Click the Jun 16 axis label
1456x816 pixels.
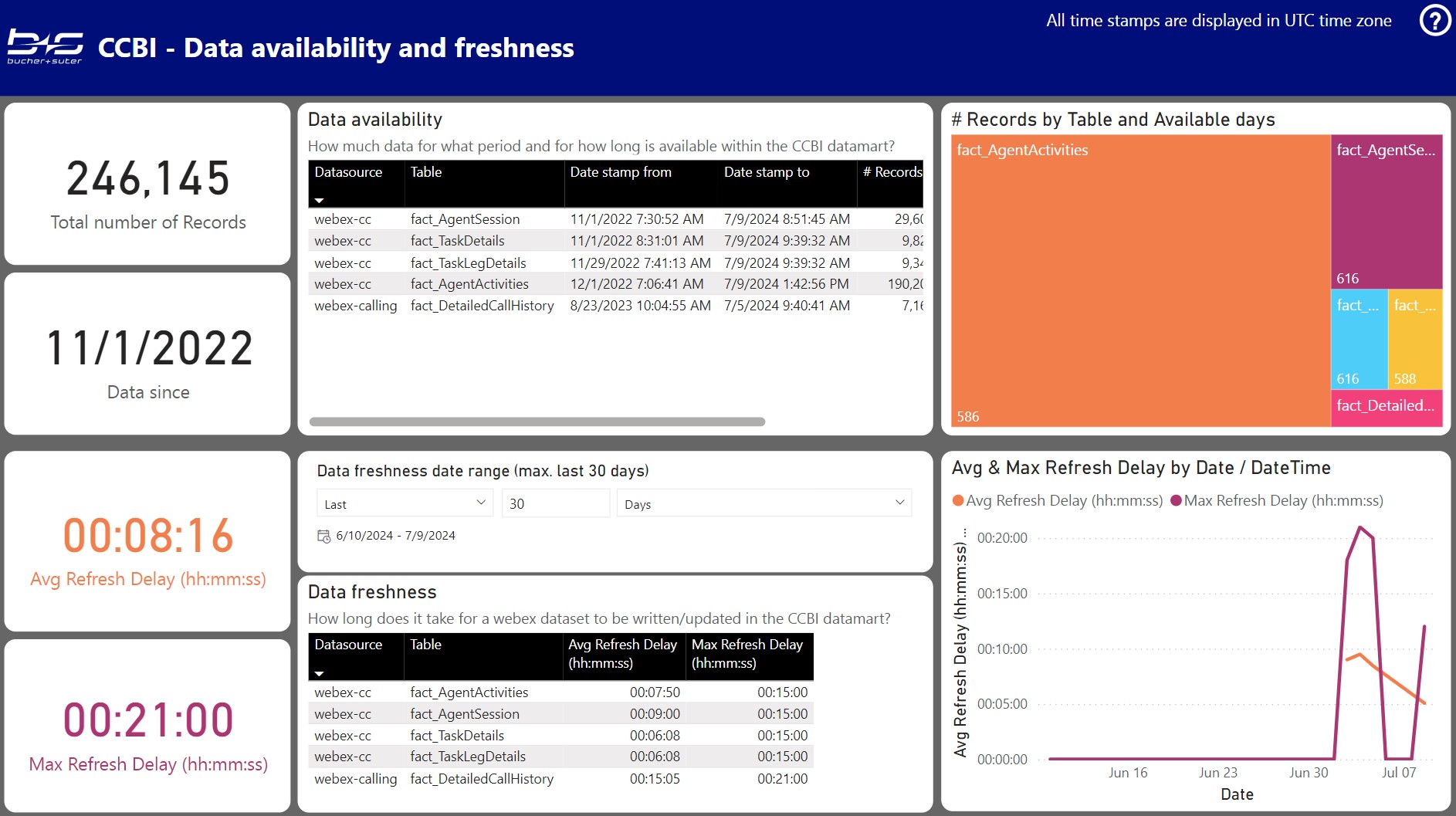pos(1128,773)
